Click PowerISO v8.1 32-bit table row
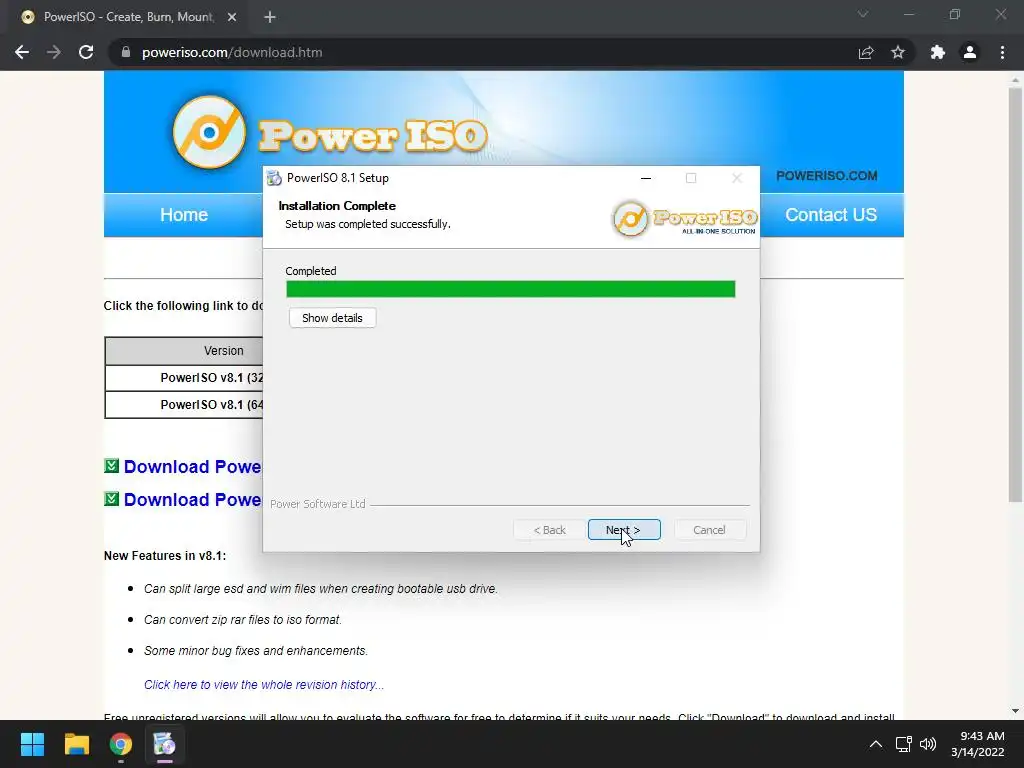1024x768 pixels. [184, 378]
